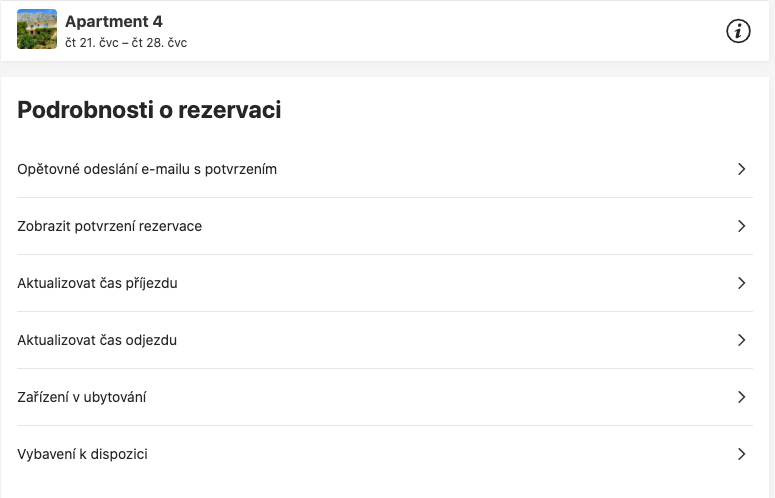This screenshot has height=498, width=775.
Task: Select Aktualizovat čas odjezdu option
Action: pos(97,340)
